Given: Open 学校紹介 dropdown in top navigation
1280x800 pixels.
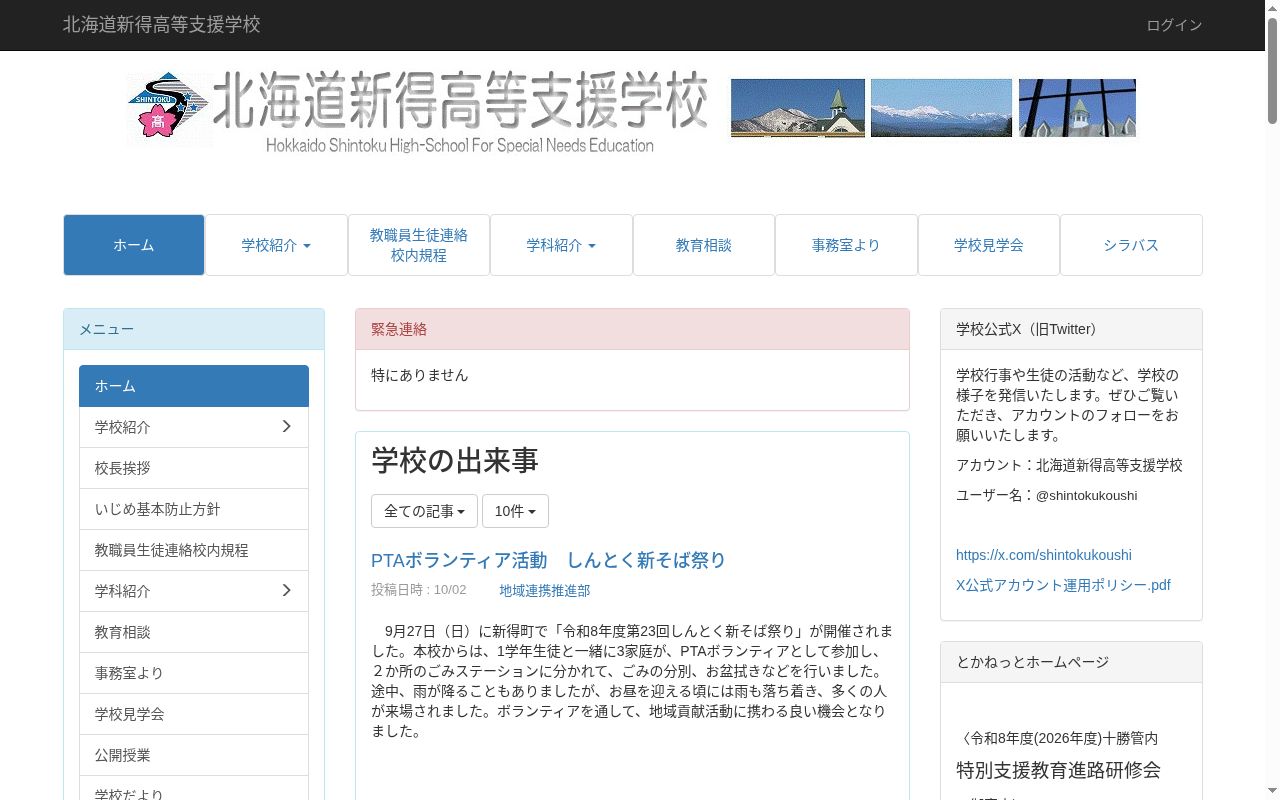Looking at the screenshot, I should point(276,245).
